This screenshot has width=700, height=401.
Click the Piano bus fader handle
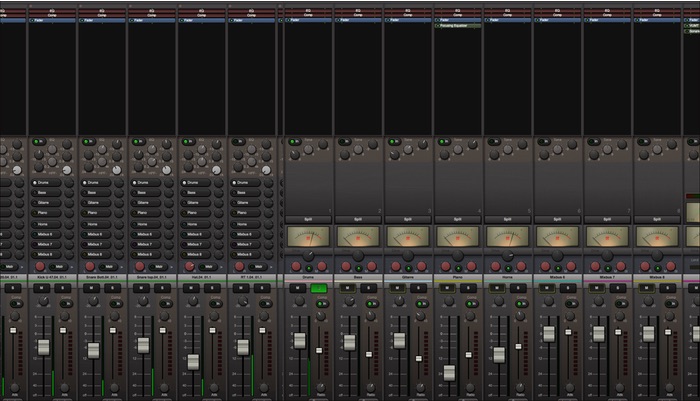449,371
